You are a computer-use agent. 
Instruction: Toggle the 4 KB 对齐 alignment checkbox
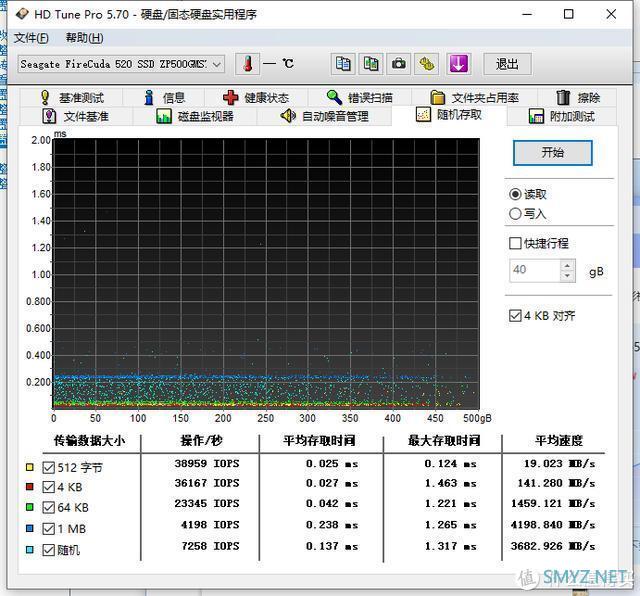click(x=516, y=316)
